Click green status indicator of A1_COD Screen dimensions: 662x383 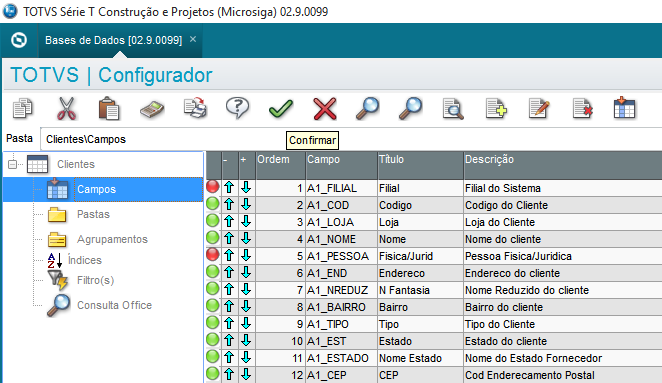click(213, 204)
